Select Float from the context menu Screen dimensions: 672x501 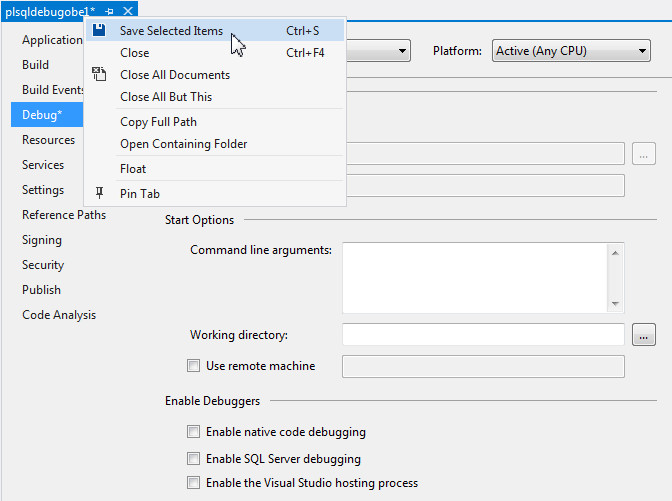point(215,169)
